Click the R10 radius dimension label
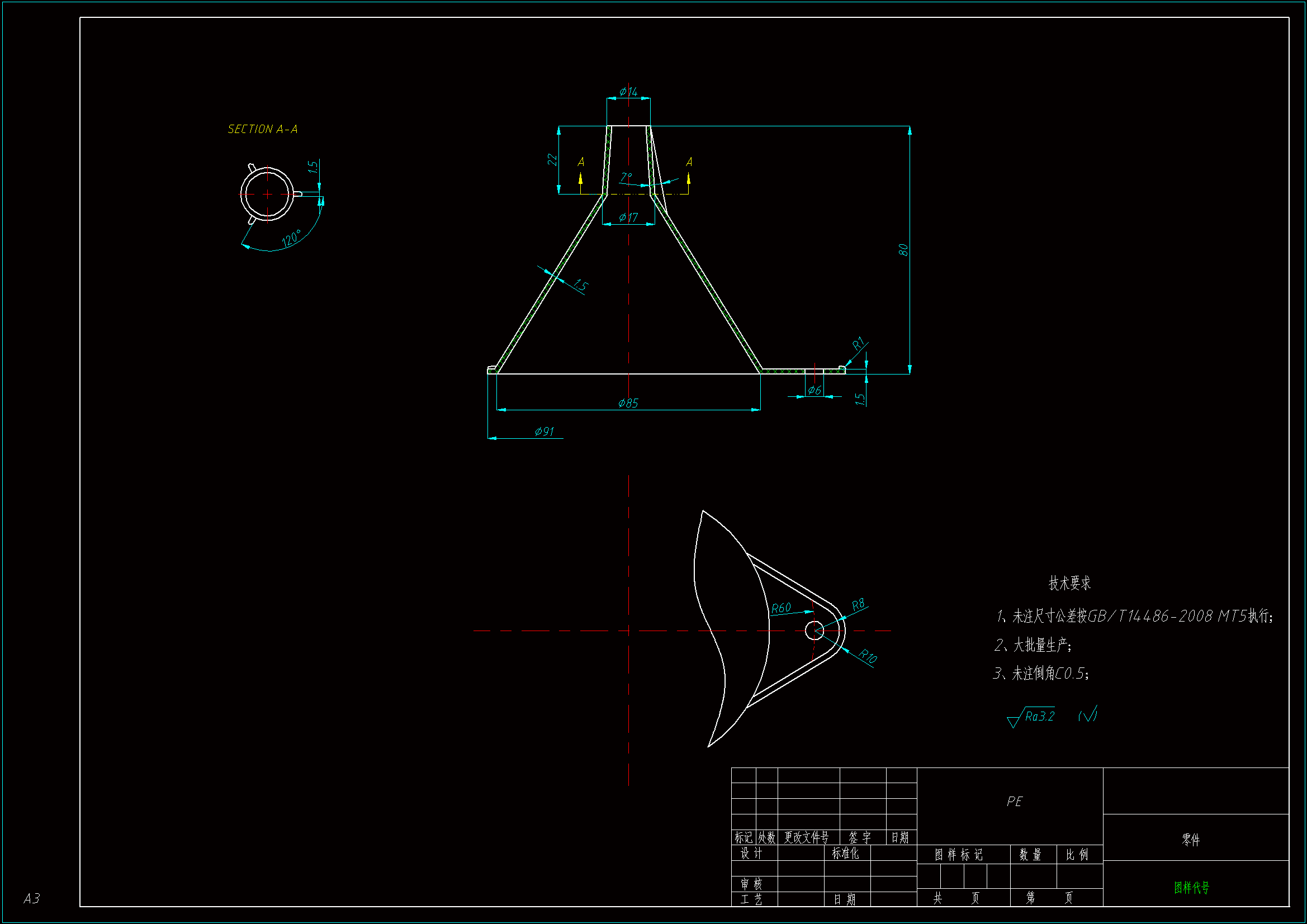This screenshot has width=1307, height=924. click(868, 656)
